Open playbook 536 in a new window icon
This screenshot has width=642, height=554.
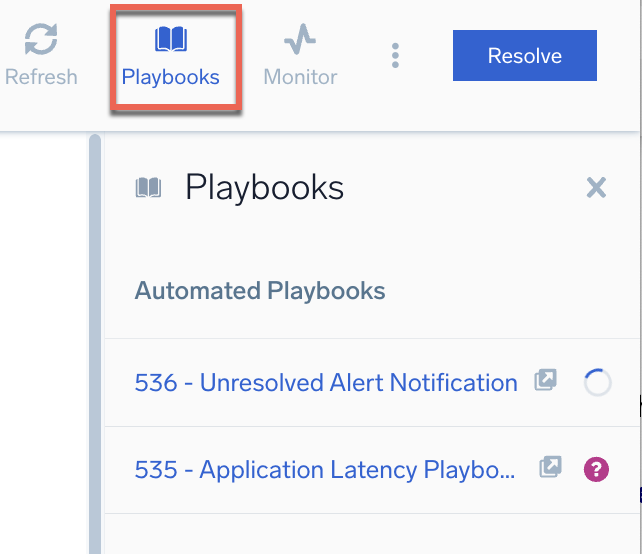[545, 381]
